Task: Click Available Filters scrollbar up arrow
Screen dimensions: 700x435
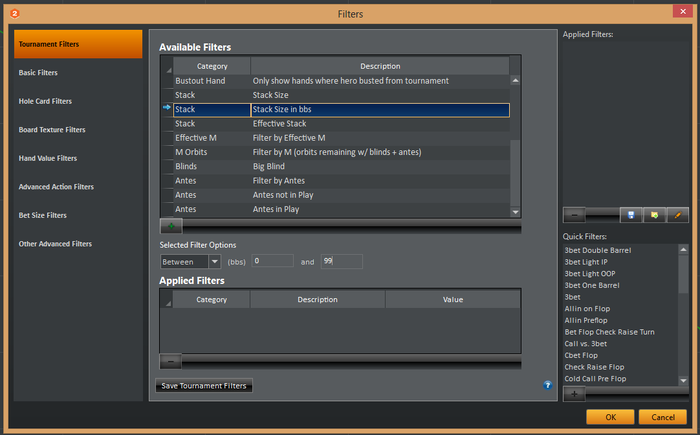Action: tap(515, 81)
